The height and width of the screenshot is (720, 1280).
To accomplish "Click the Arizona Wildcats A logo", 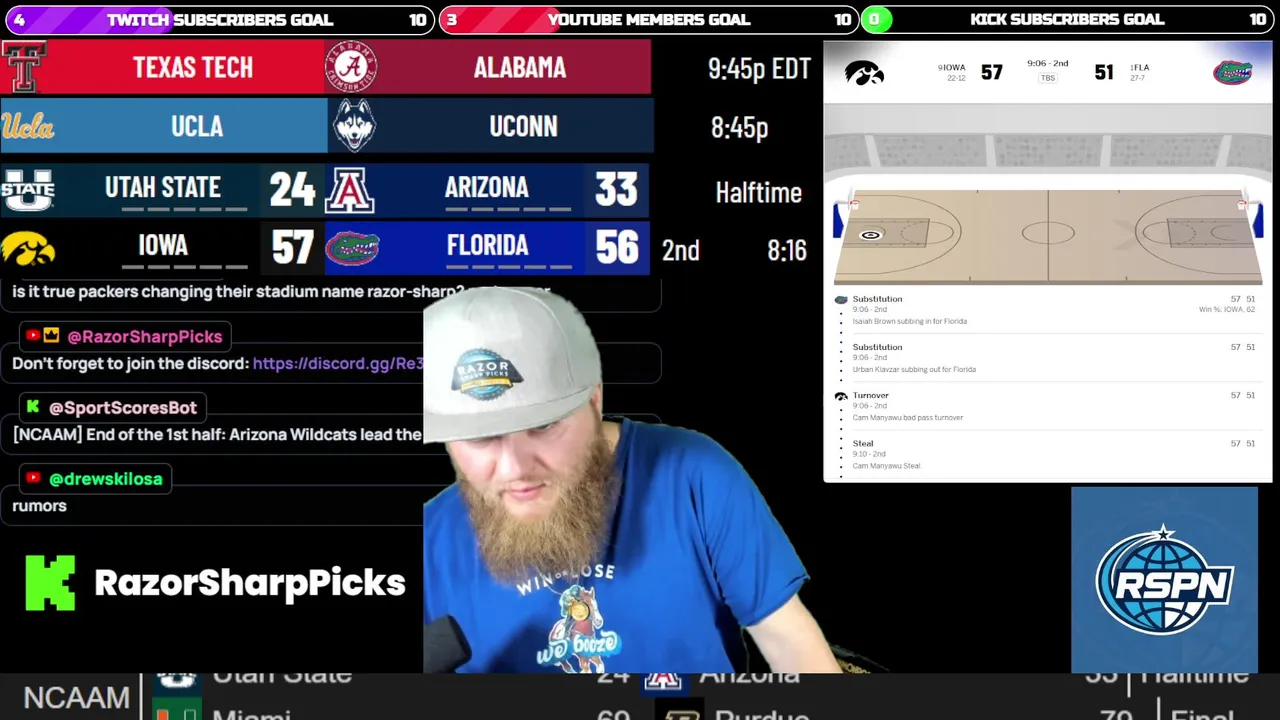I will 350,189.
